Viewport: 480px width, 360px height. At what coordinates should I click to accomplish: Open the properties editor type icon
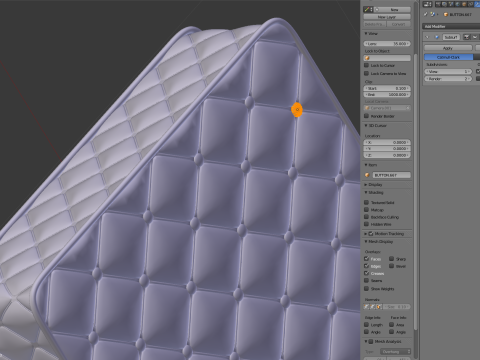pos(428,4)
